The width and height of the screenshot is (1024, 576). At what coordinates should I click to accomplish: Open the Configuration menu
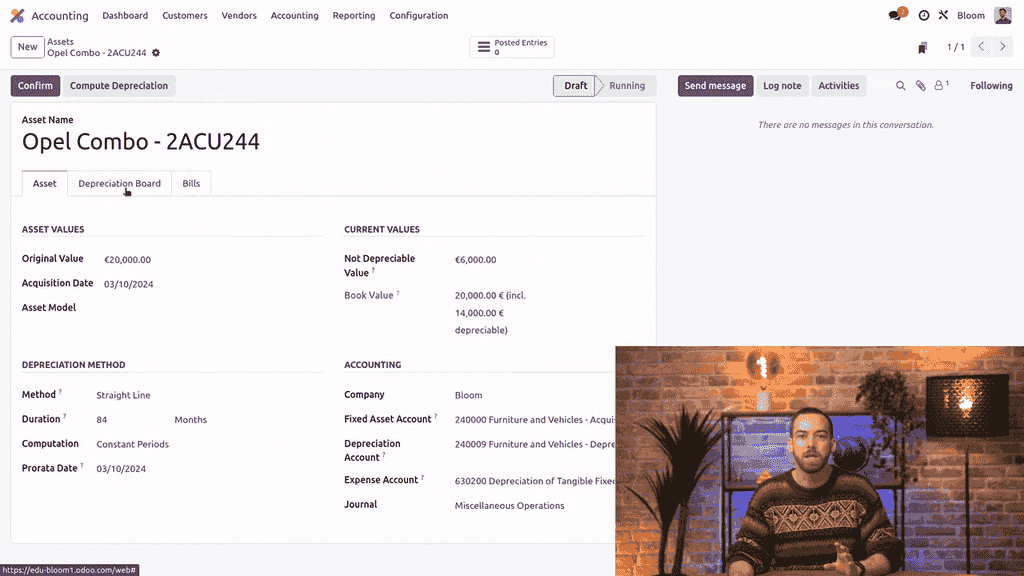pyautogui.click(x=418, y=16)
